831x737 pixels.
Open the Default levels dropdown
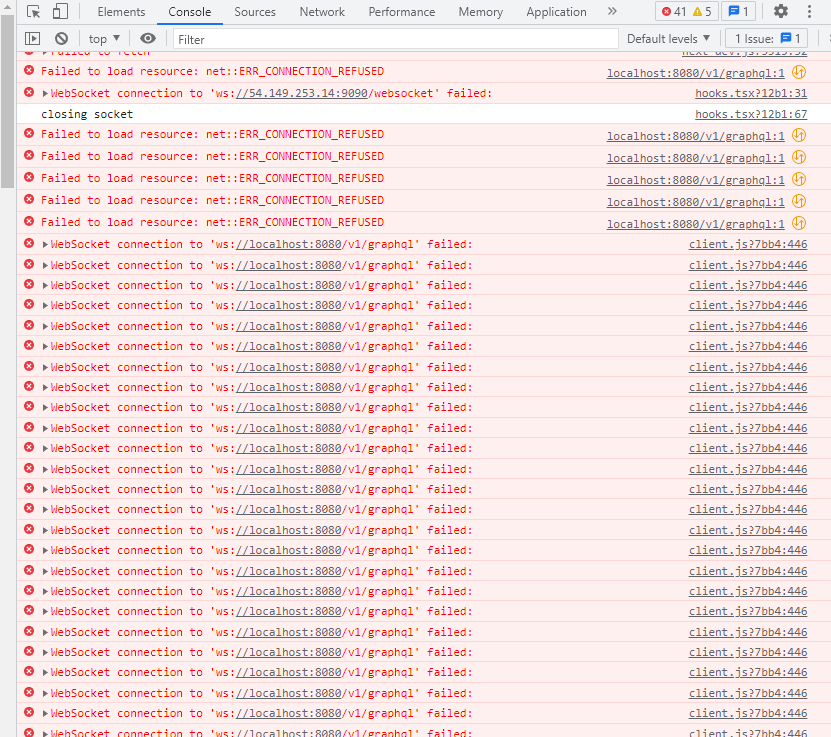click(666, 38)
